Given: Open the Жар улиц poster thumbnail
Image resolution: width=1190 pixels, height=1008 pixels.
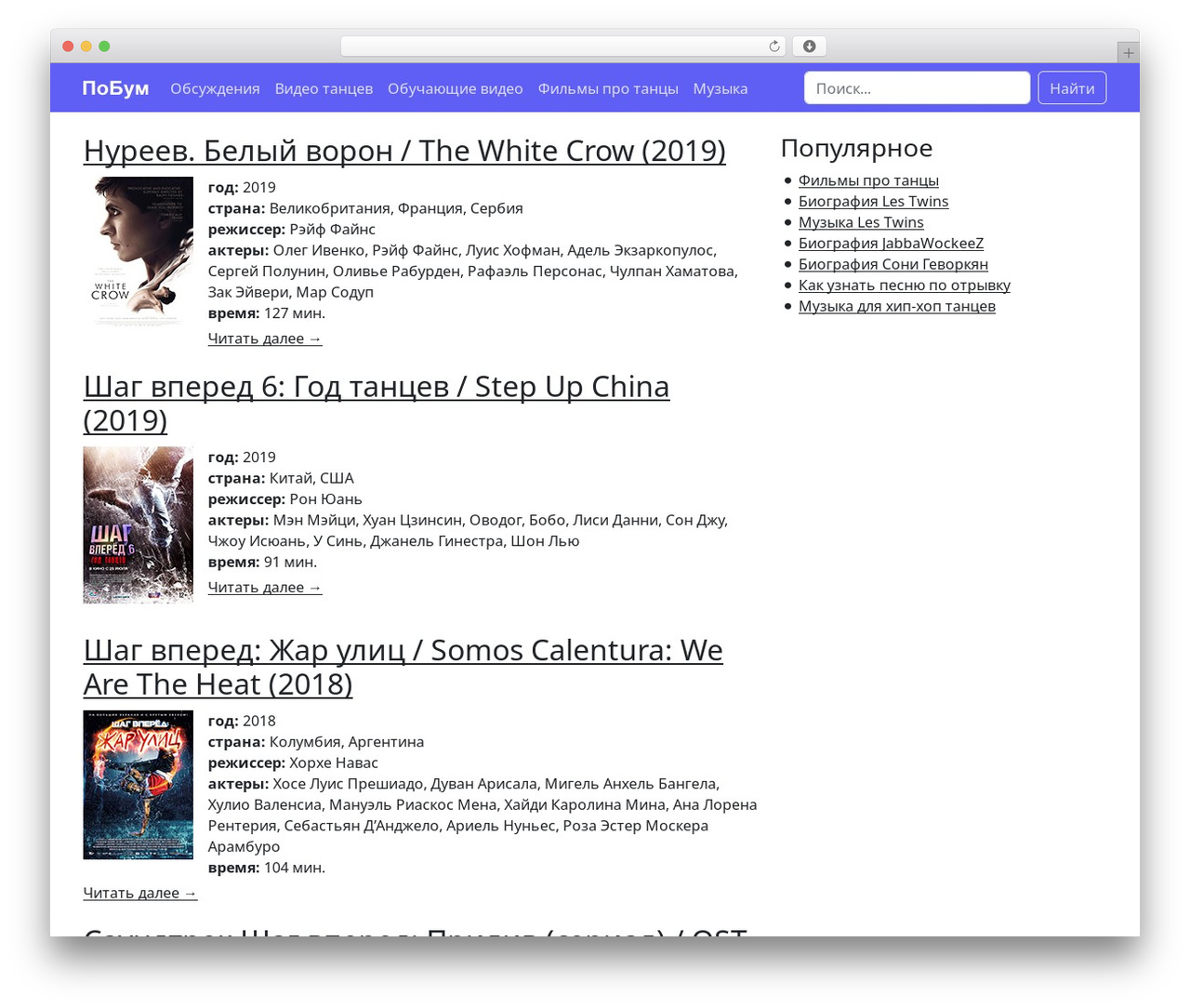Looking at the screenshot, I should pos(139,785).
